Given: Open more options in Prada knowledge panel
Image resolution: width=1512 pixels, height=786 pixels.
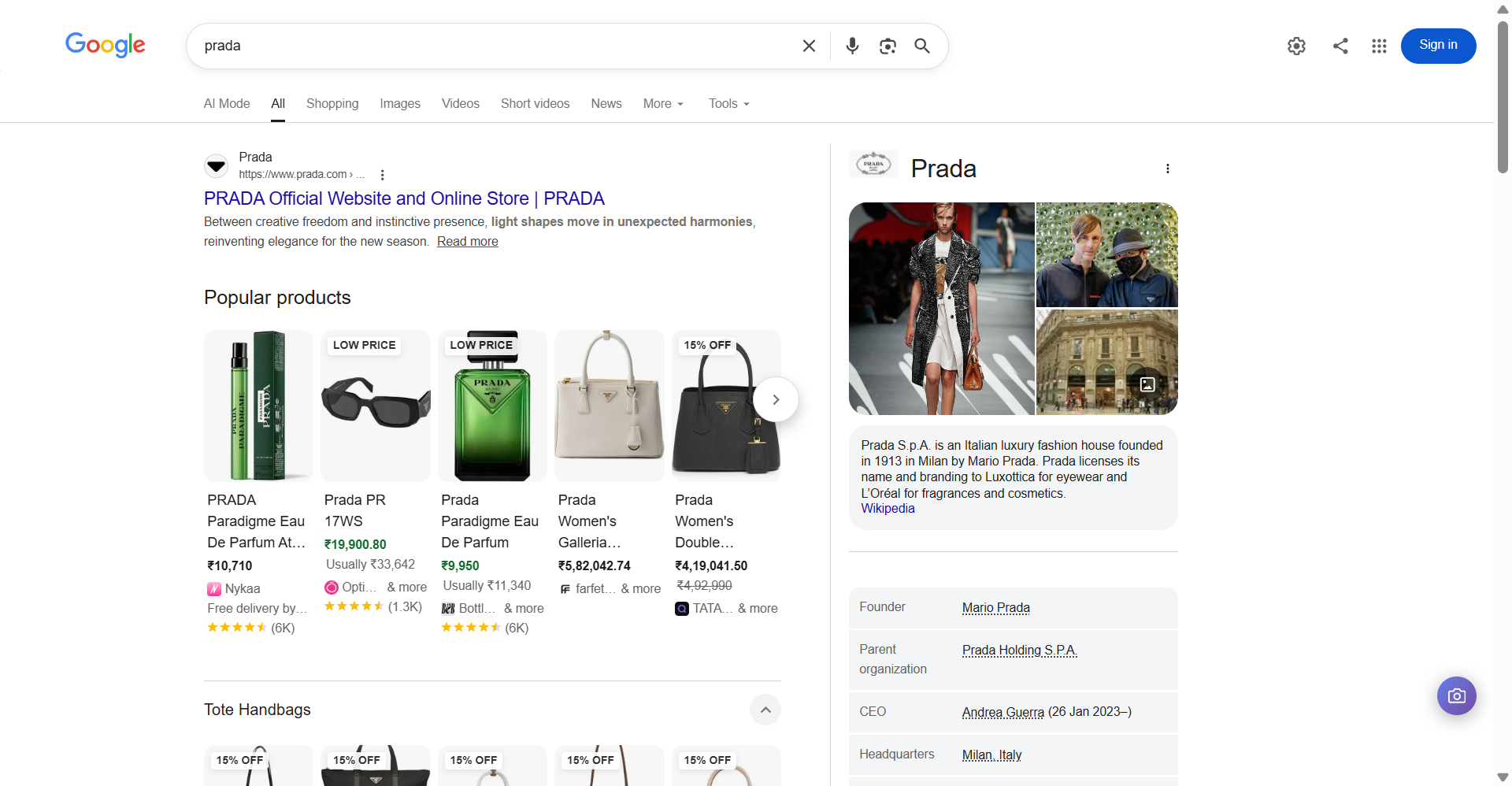Looking at the screenshot, I should click(x=1168, y=169).
